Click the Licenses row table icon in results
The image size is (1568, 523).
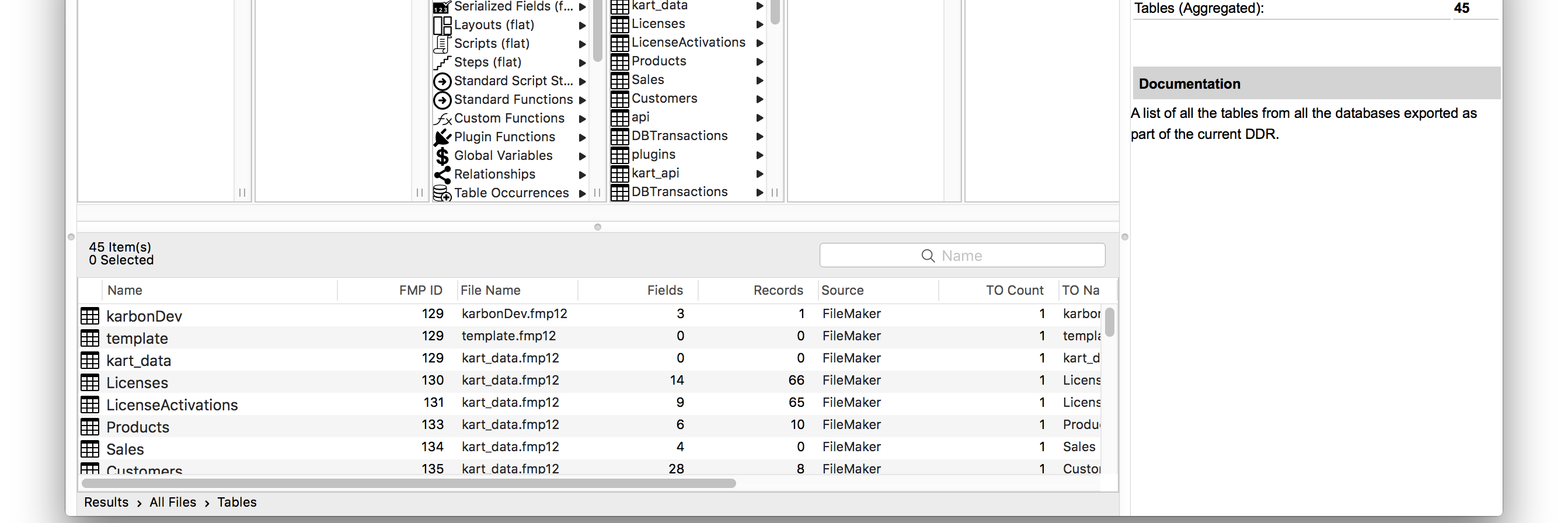(89, 382)
